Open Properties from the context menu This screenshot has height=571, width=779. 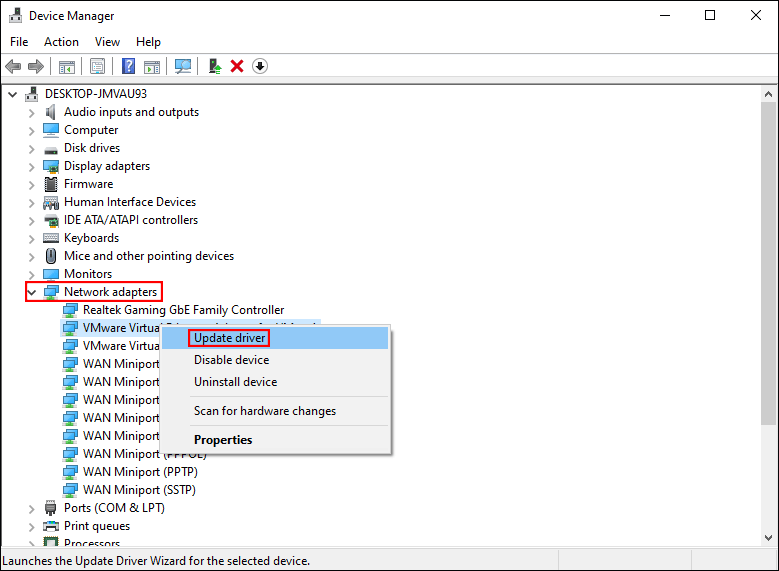click(275, 440)
